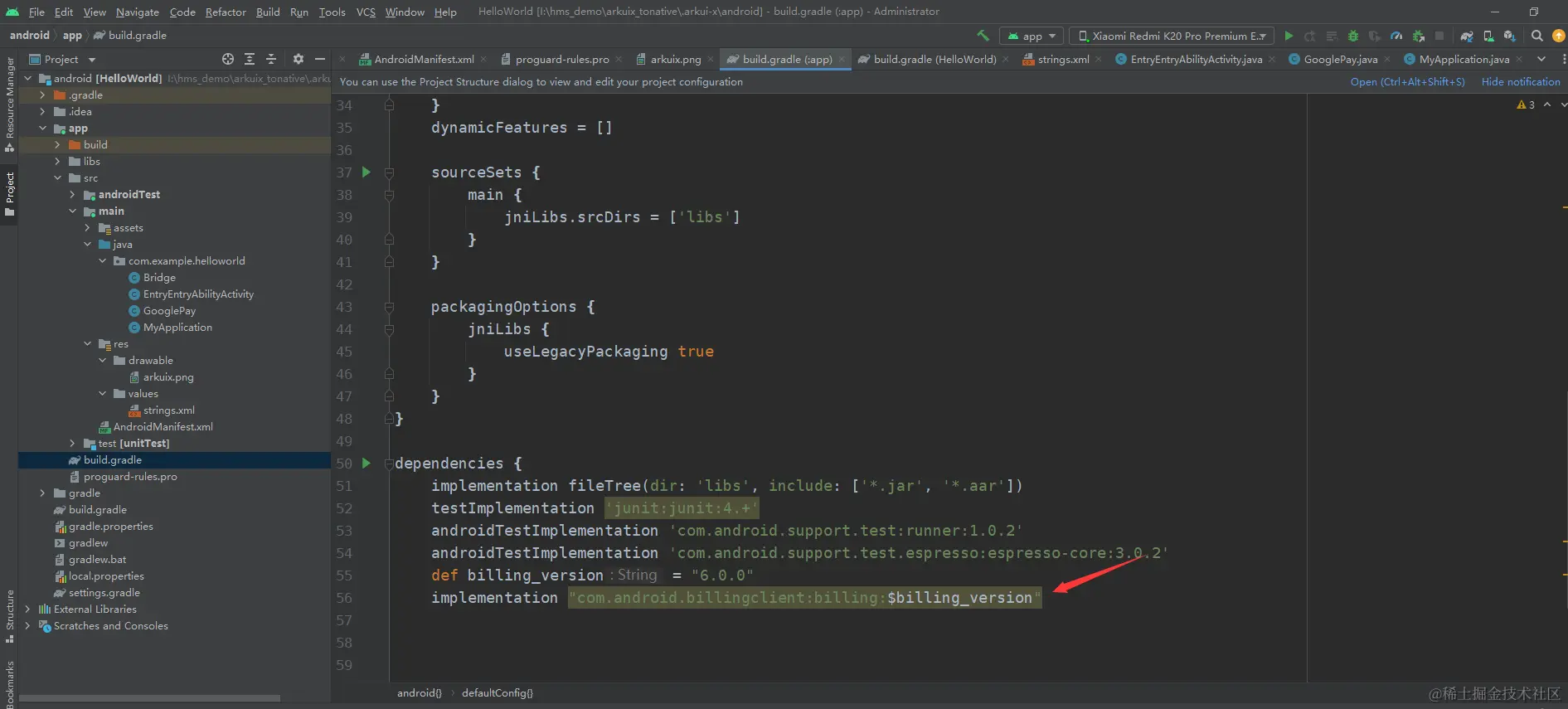Close the proguard-rules.pro tab

click(619, 60)
